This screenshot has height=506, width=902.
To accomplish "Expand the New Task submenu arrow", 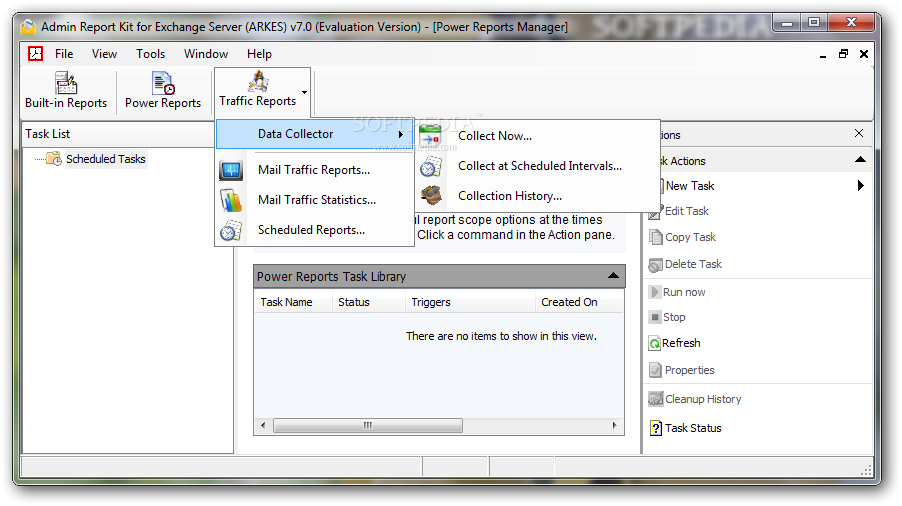I will [861, 186].
